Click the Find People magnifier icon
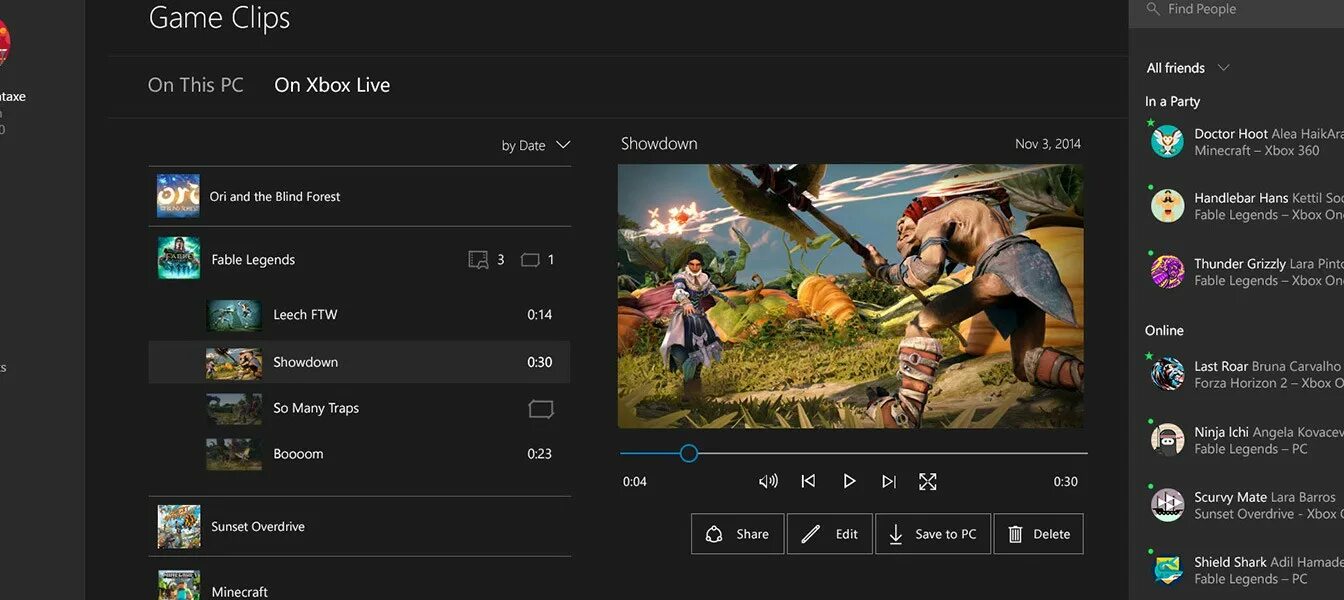Screen dimensions: 1344x600 pos(1153,9)
